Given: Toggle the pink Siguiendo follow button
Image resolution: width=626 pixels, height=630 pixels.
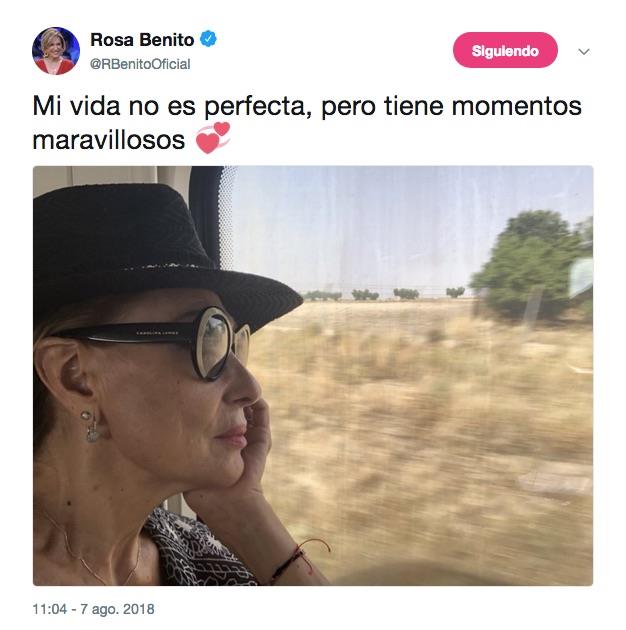Looking at the screenshot, I should click(x=505, y=51).
